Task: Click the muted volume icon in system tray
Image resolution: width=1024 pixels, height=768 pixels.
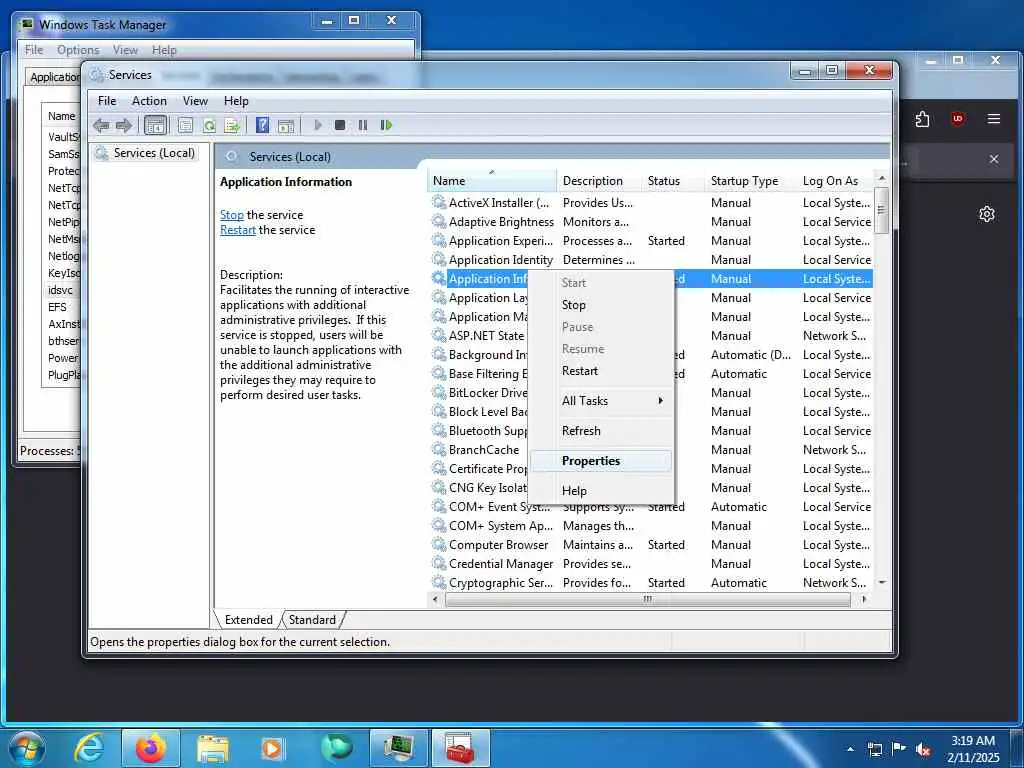Action: click(x=923, y=750)
